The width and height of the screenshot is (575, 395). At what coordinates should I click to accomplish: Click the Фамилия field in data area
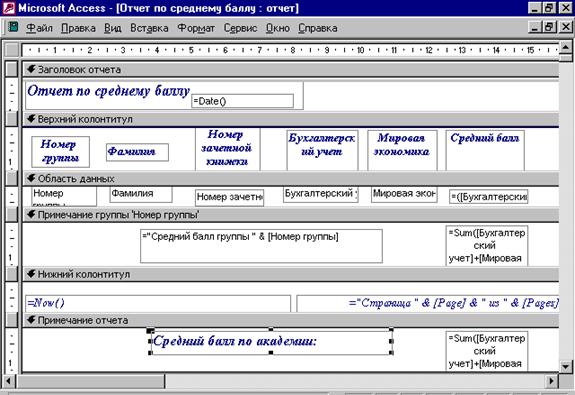tap(141, 194)
